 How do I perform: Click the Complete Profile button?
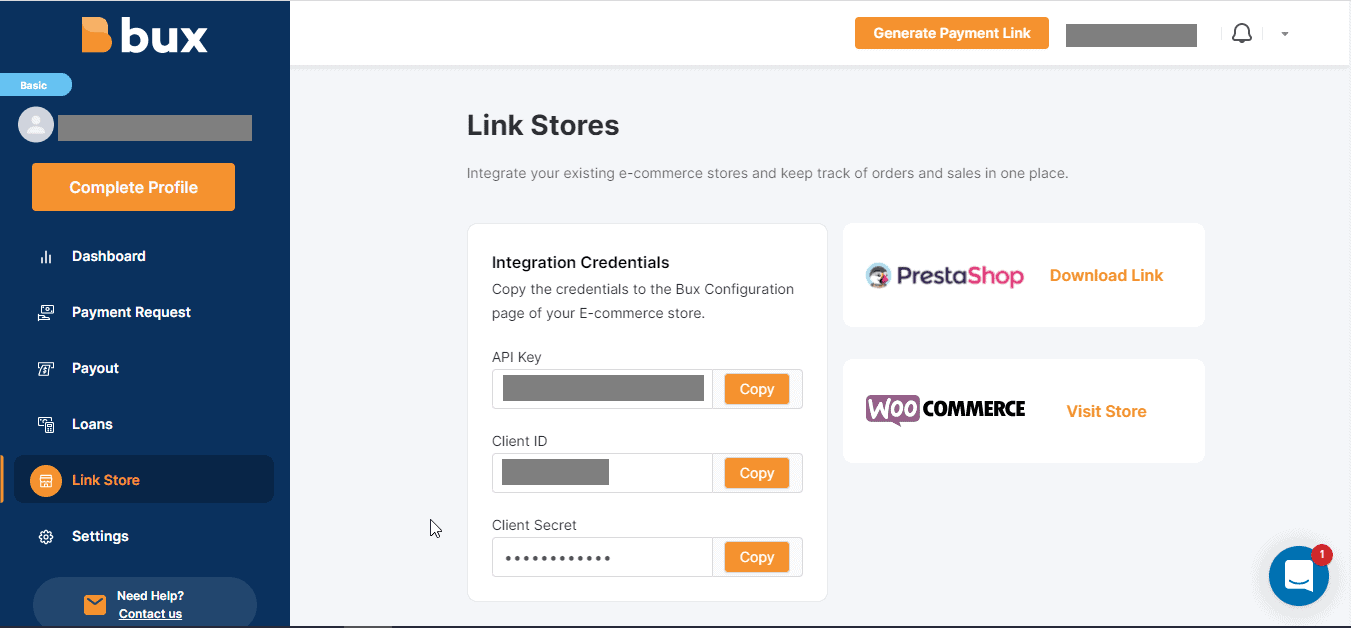(133, 187)
